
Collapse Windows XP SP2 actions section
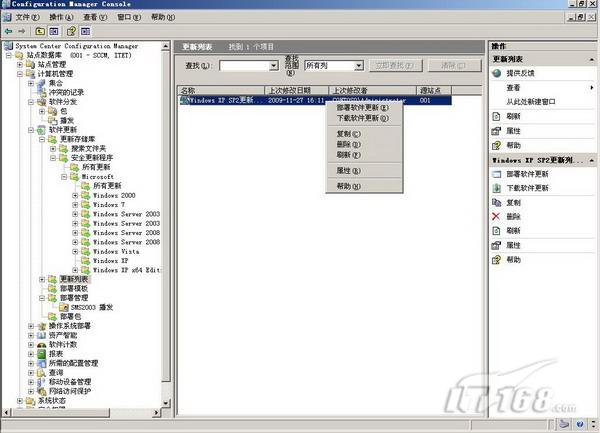[x=592, y=160]
